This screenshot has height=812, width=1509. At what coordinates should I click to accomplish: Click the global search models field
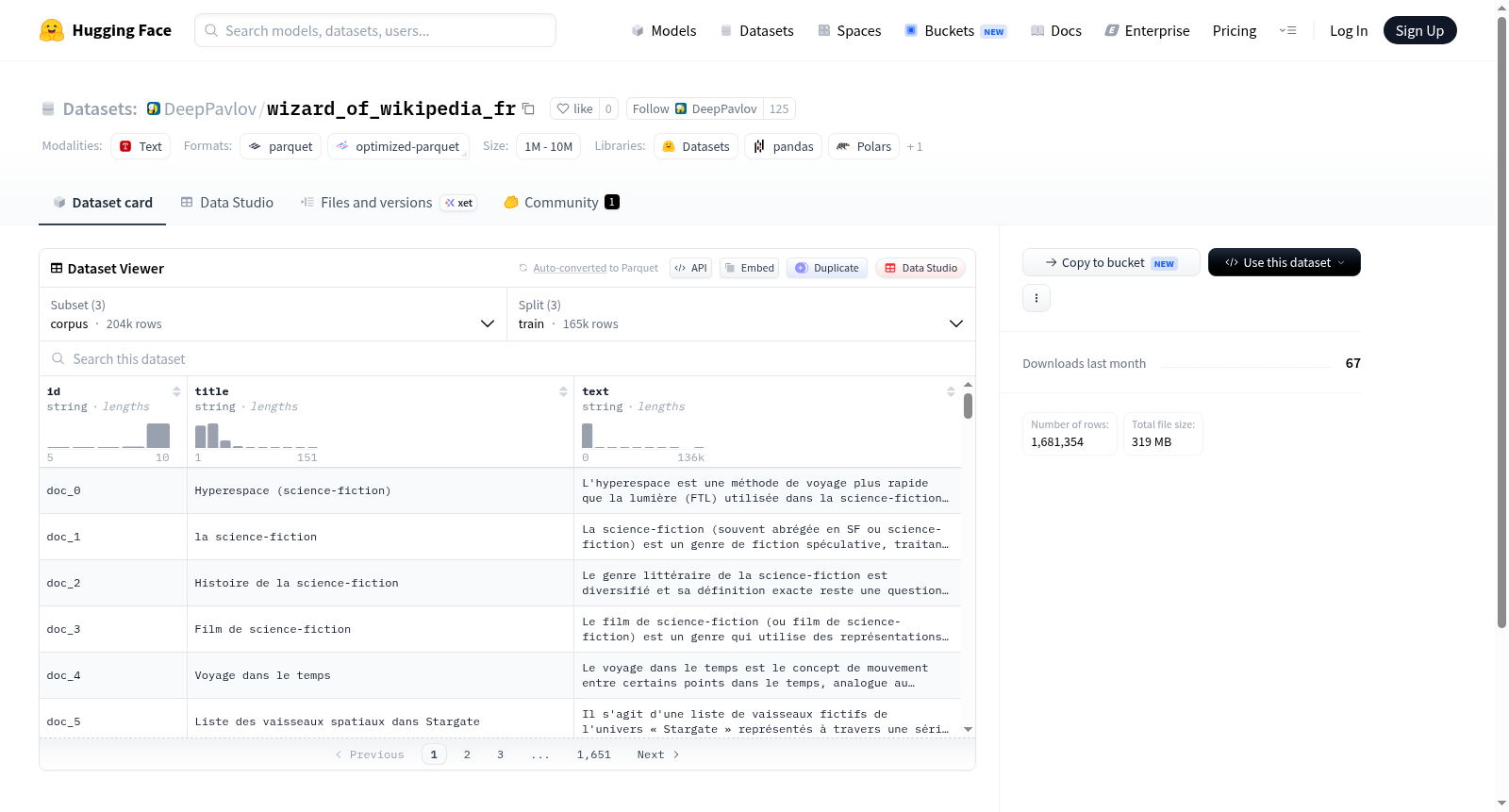pyautogui.click(x=375, y=30)
